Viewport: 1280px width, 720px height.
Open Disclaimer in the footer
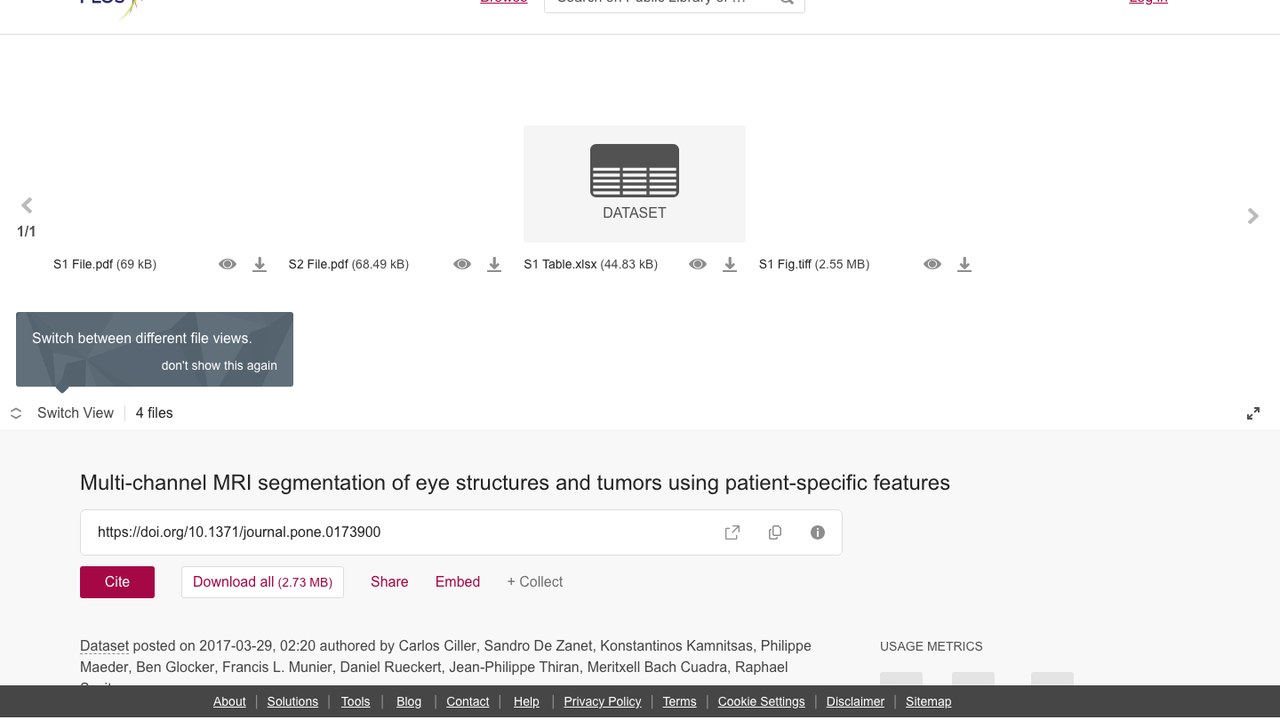click(855, 702)
